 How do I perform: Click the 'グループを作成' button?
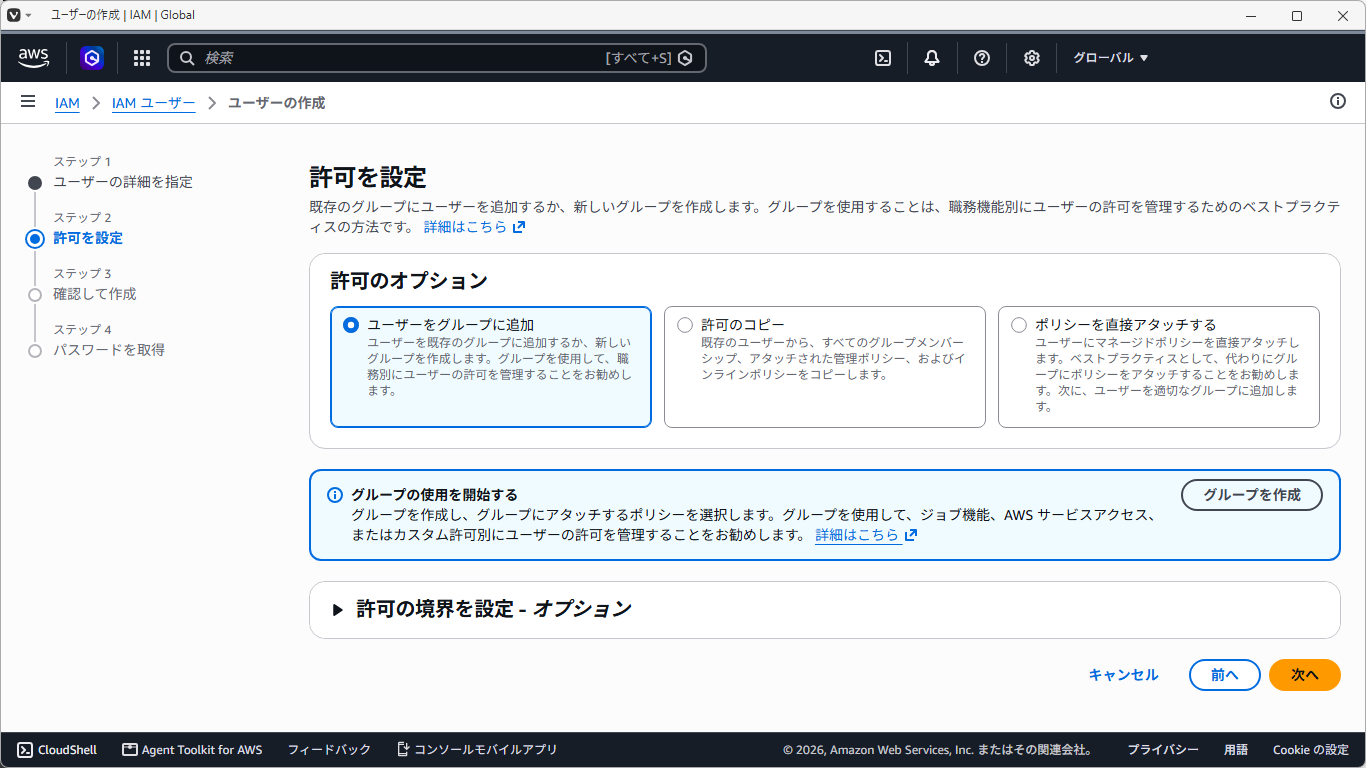pos(1252,495)
